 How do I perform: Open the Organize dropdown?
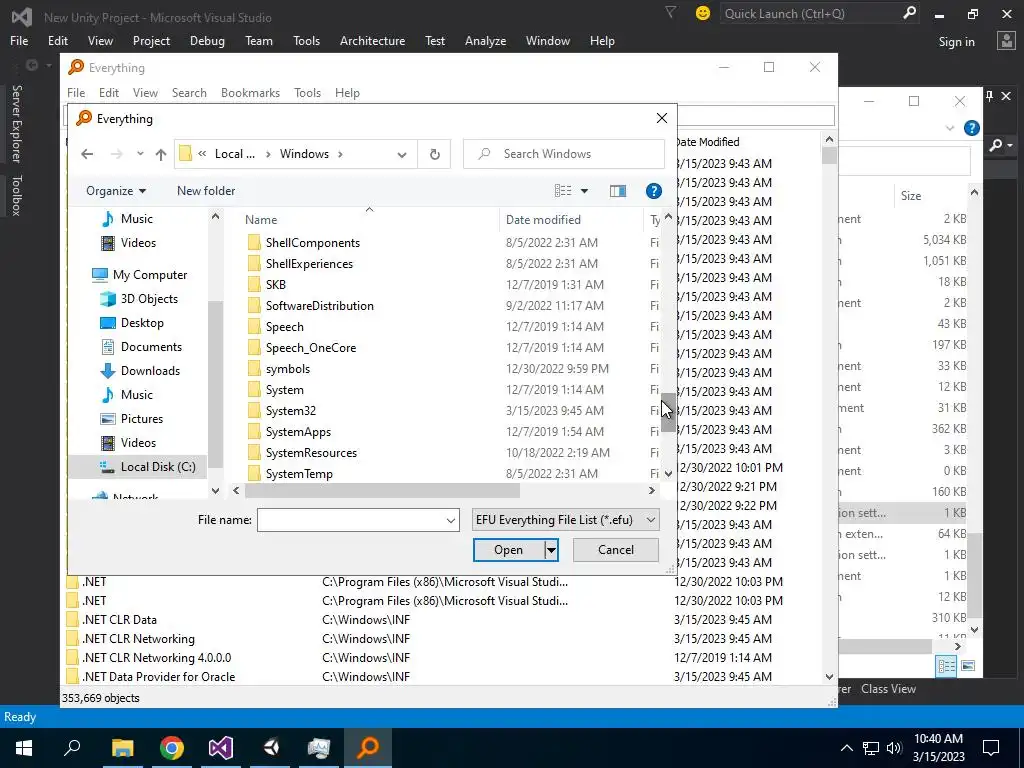point(116,191)
